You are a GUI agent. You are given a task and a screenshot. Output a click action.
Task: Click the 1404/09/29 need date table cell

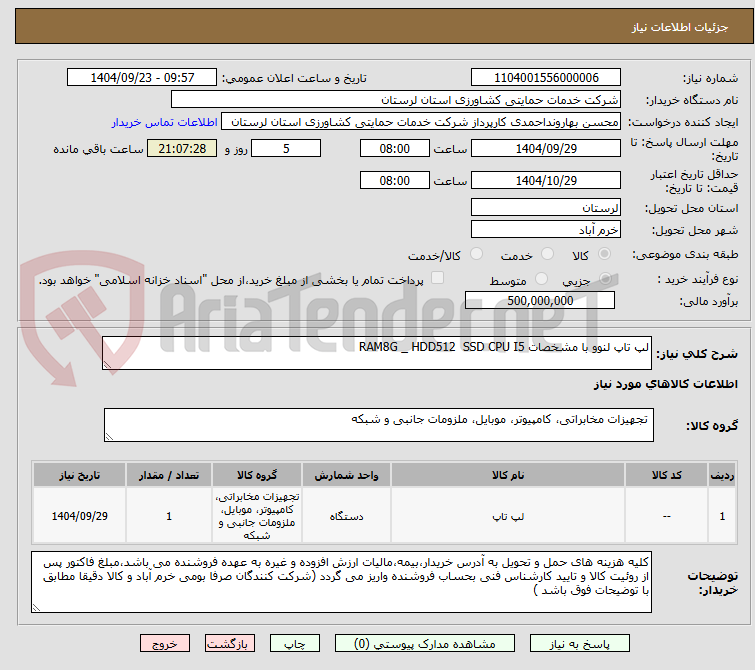[x=79, y=516]
